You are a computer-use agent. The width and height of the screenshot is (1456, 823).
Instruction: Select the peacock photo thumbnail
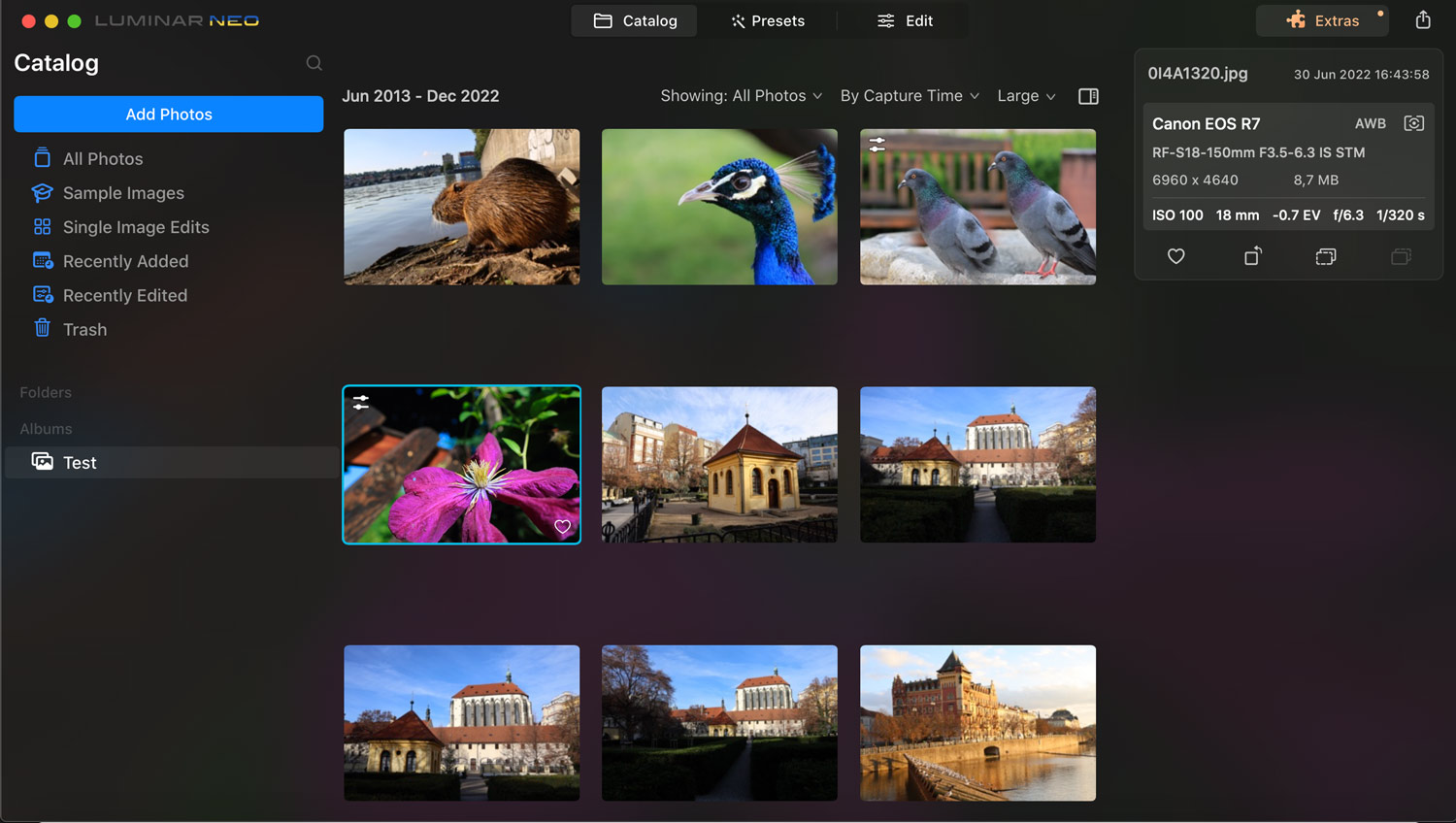click(x=719, y=207)
